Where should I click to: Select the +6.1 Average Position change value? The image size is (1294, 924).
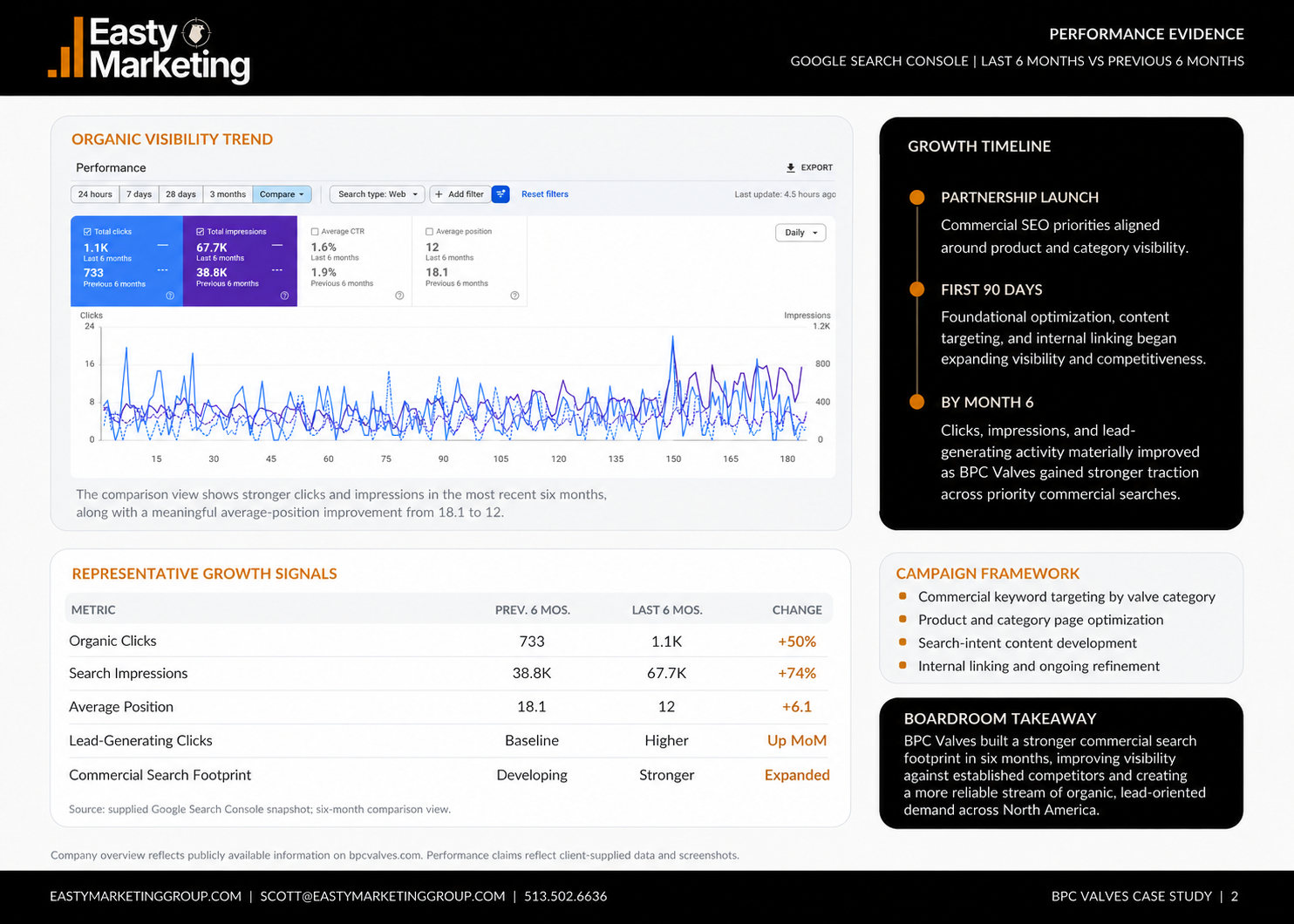797,707
